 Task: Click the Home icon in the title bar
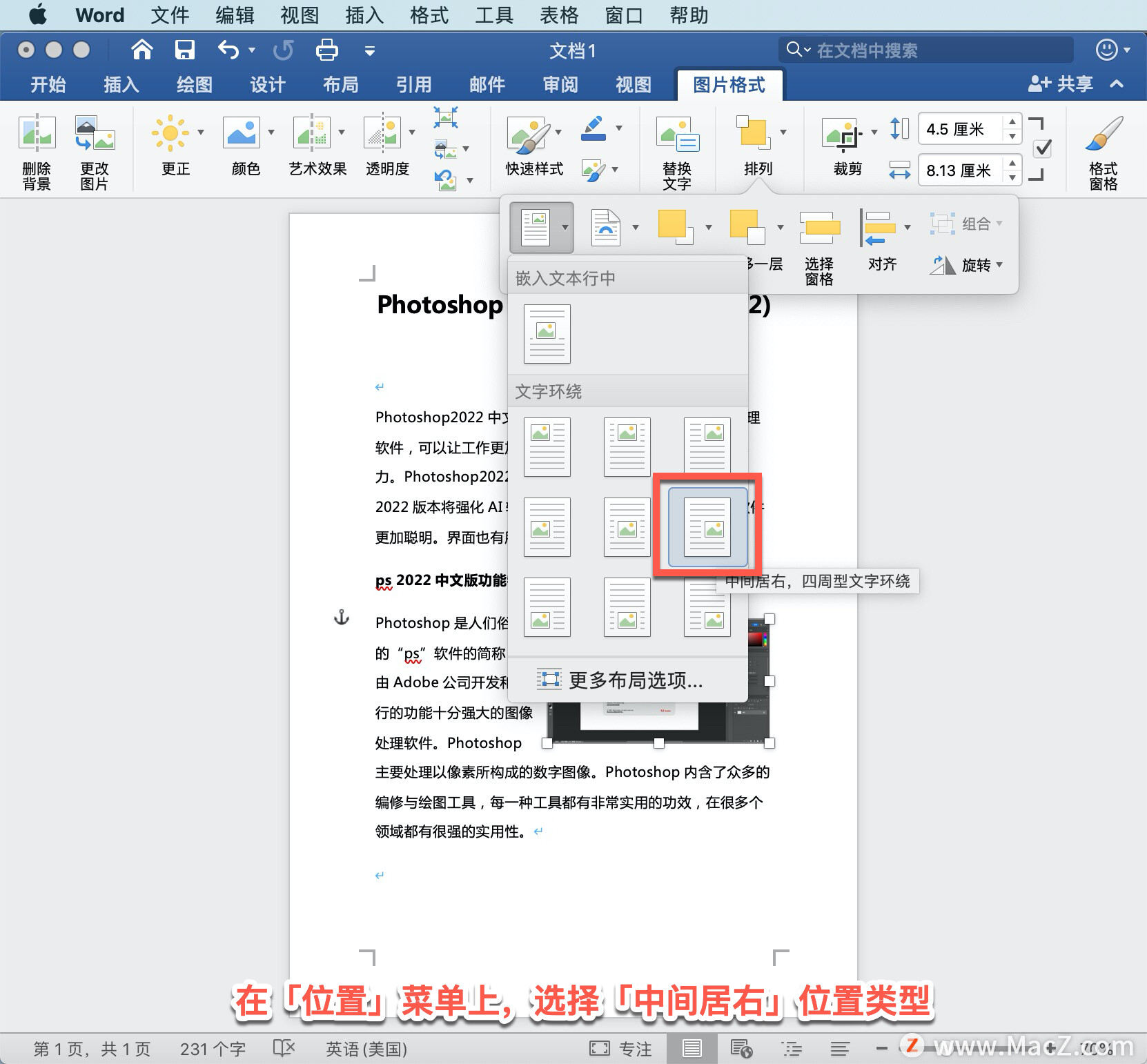(x=141, y=50)
